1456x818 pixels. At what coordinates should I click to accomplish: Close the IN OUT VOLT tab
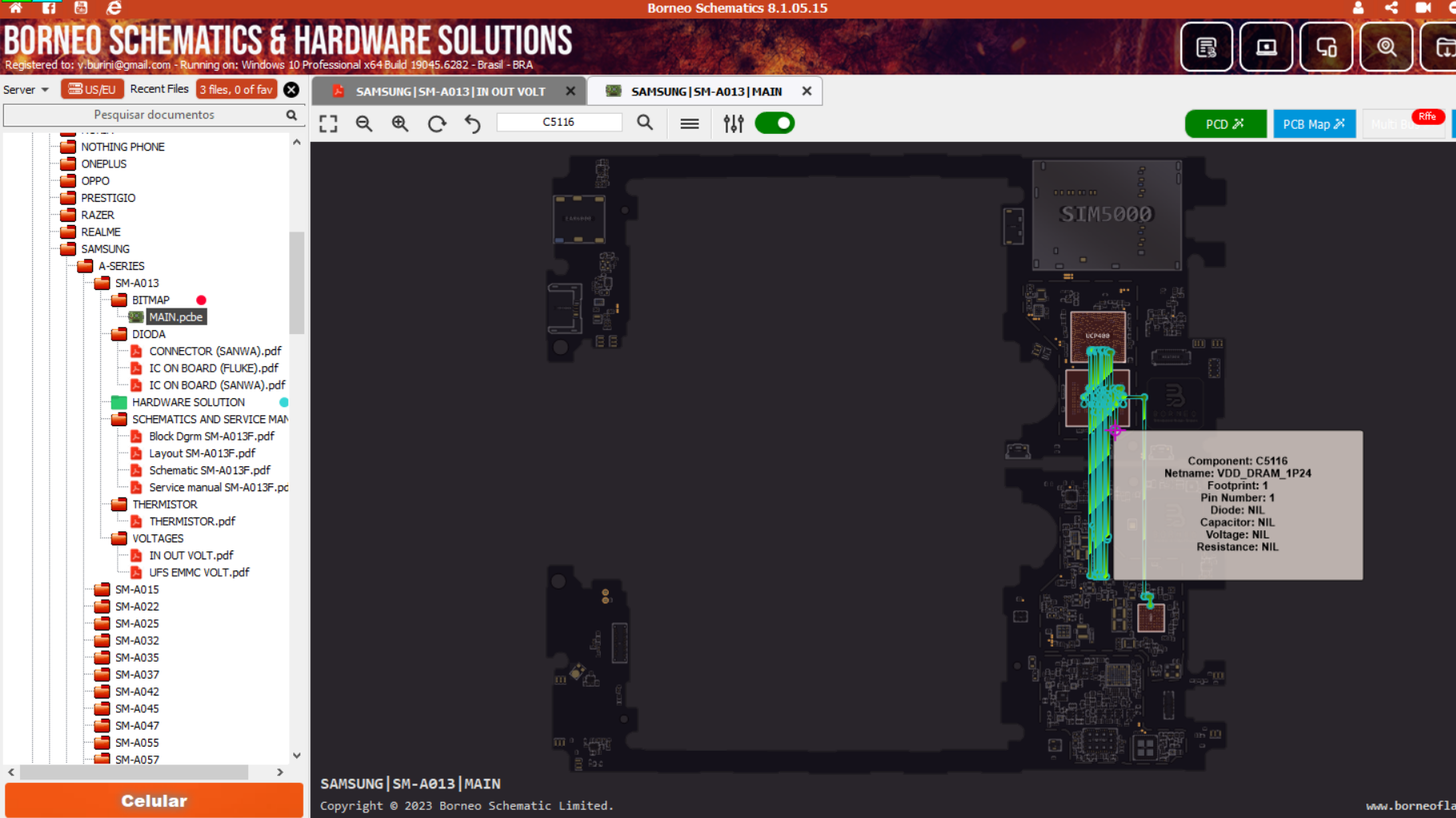pyautogui.click(x=570, y=91)
